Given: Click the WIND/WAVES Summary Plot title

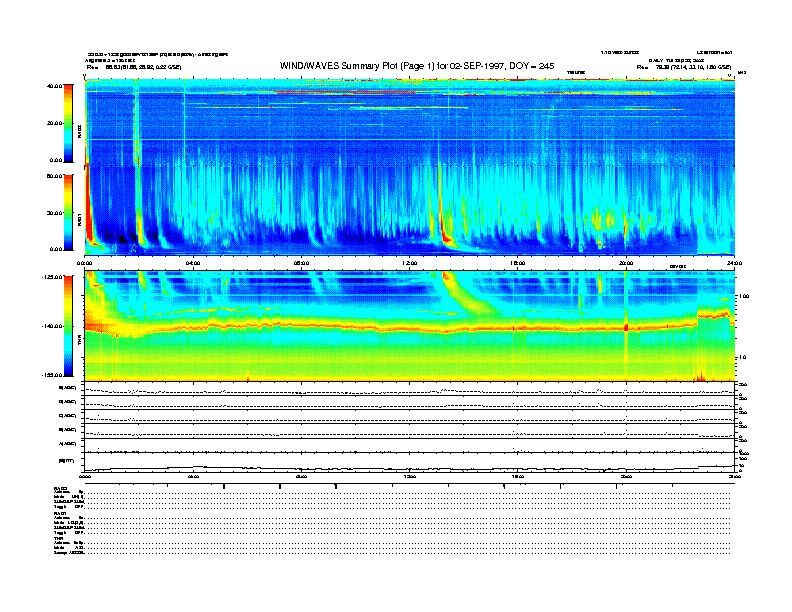Looking at the screenshot, I should [x=417, y=66].
